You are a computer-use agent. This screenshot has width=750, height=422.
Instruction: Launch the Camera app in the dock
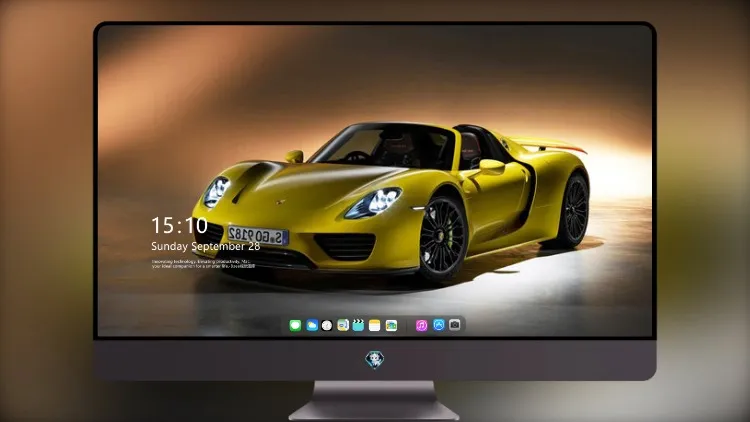coord(454,325)
